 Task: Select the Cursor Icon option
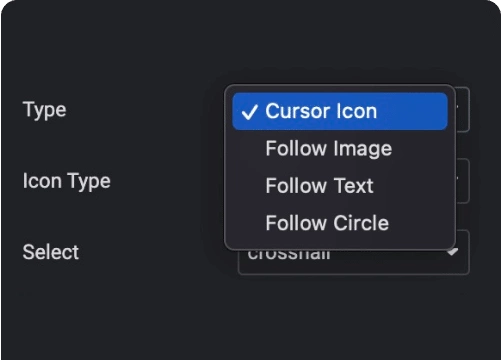click(x=340, y=111)
